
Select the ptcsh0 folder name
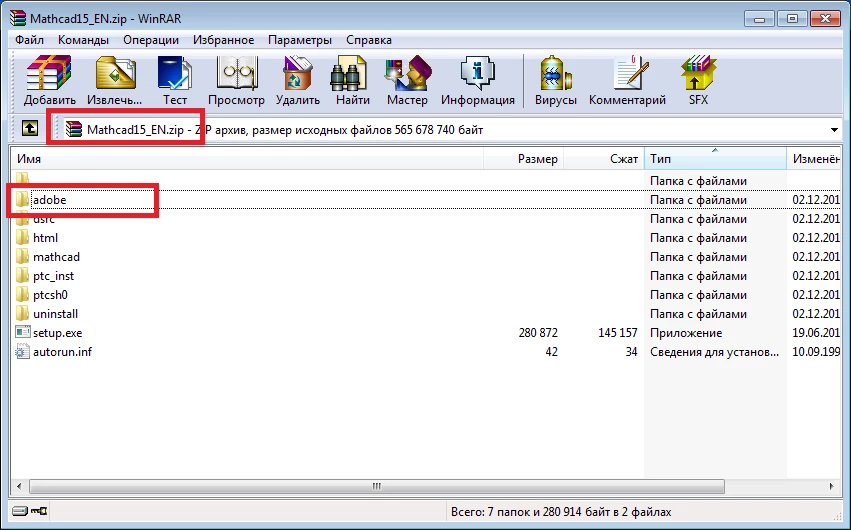(x=50, y=295)
